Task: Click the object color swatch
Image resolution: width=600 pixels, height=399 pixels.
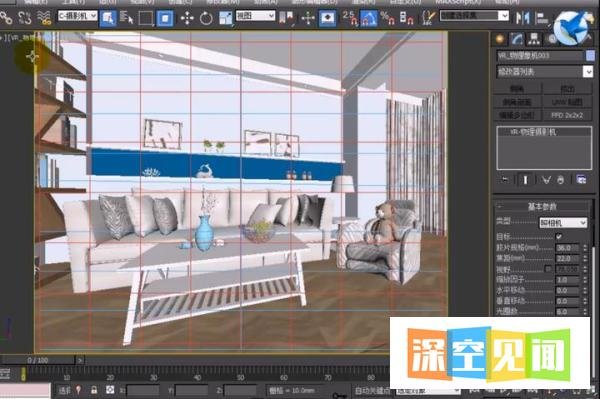Action: click(x=590, y=56)
